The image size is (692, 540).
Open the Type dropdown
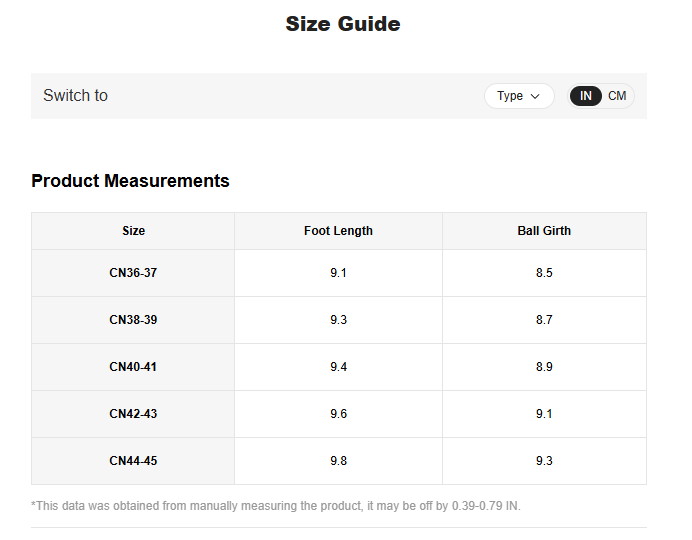coord(518,96)
